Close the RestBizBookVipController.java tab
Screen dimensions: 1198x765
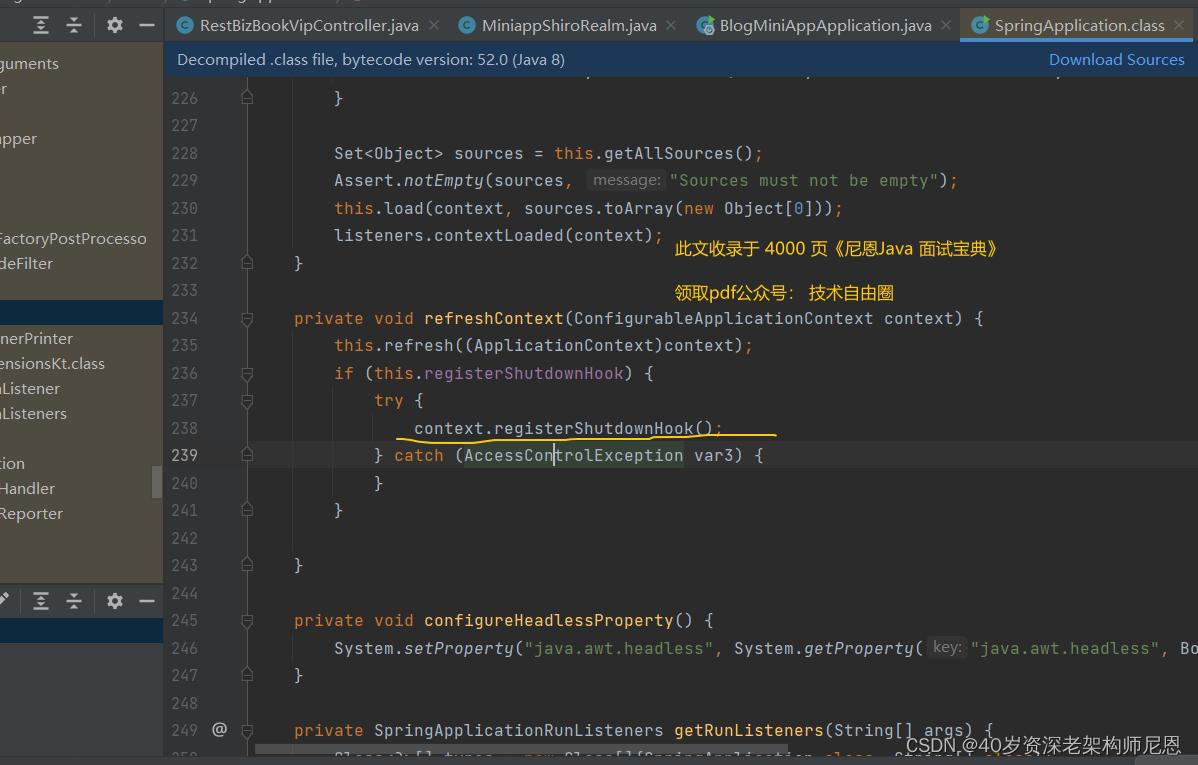coord(435,25)
